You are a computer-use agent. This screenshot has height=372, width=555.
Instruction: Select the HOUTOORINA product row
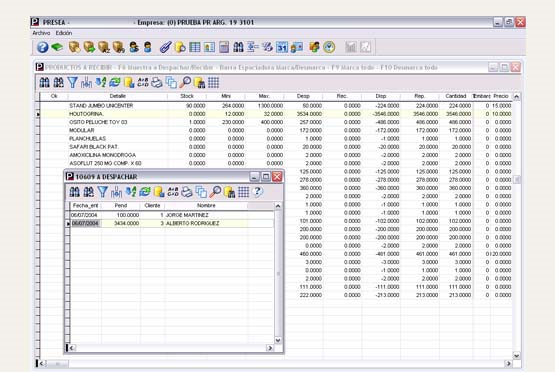[x=276, y=114]
